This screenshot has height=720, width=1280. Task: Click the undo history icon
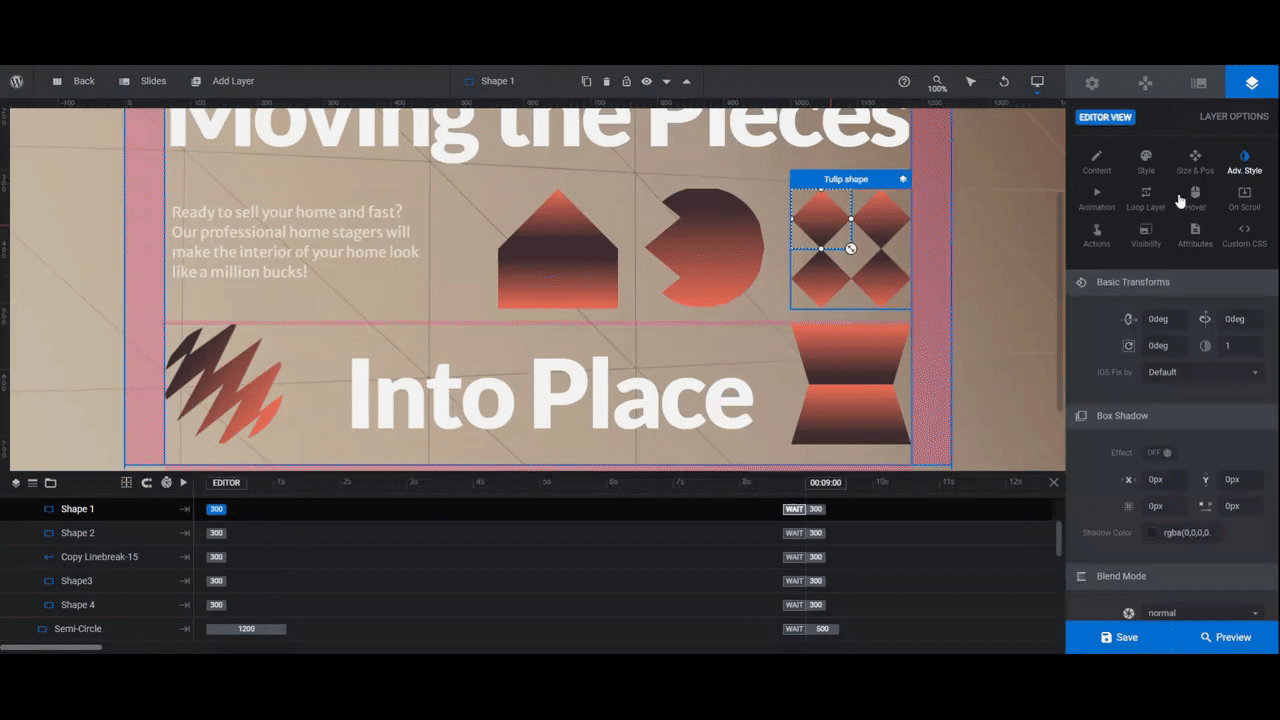1004,81
